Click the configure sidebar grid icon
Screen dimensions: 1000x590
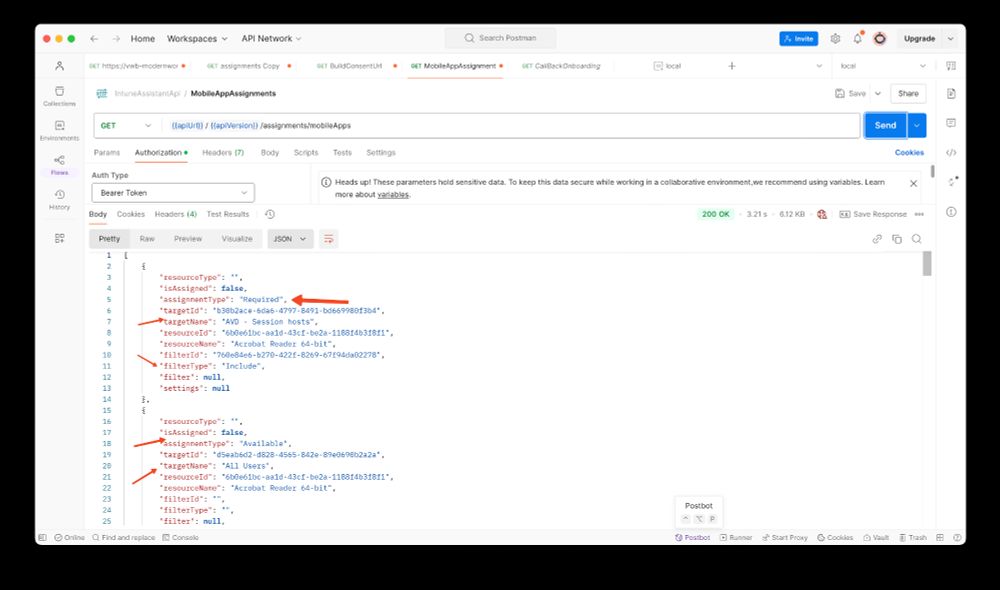59,238
